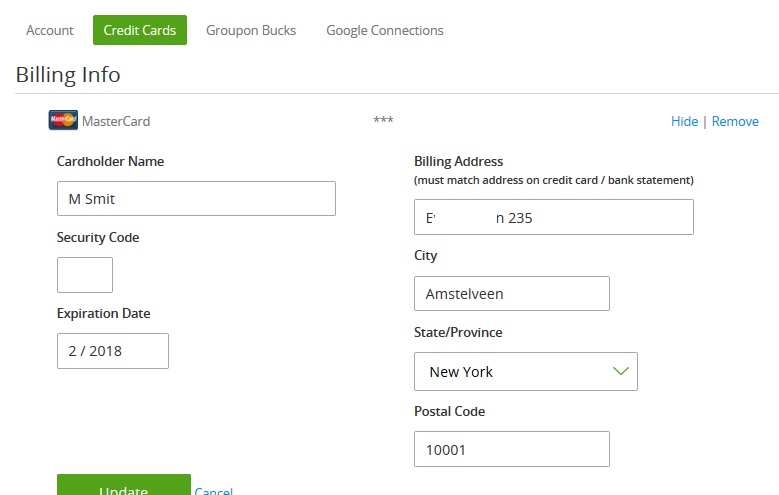Image resolution: width=779 pixels, height=495 pixels.
Task: Select the City field containing Amstelveen
Action: click(511, 294)
